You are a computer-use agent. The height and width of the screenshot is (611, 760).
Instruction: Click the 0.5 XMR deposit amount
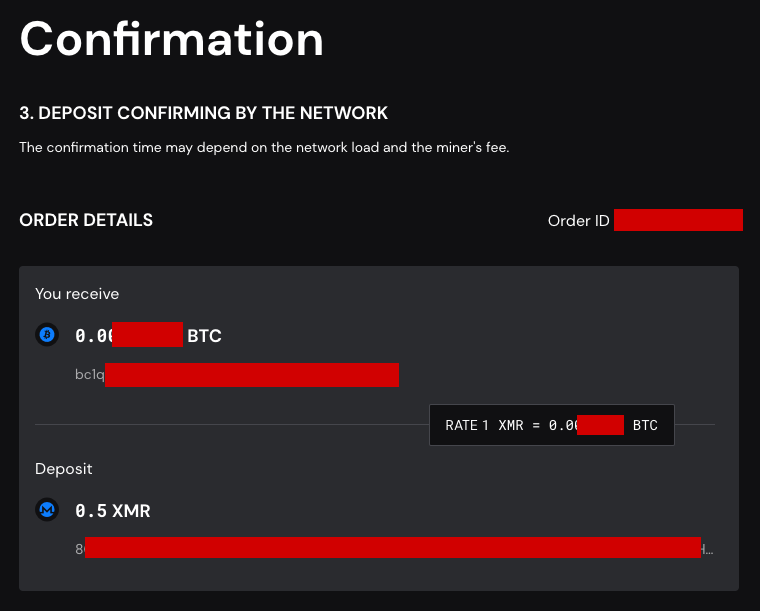pos(113,511)
